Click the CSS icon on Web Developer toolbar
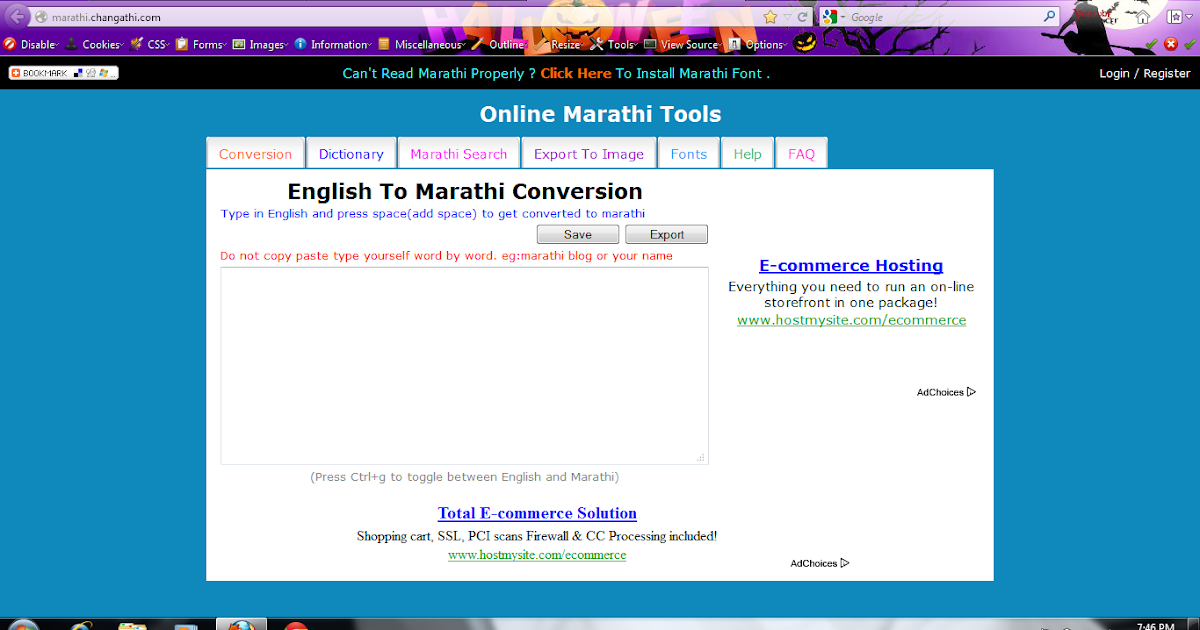The width and height of the screenshot is (1200, 630). (x=137, y=43)
